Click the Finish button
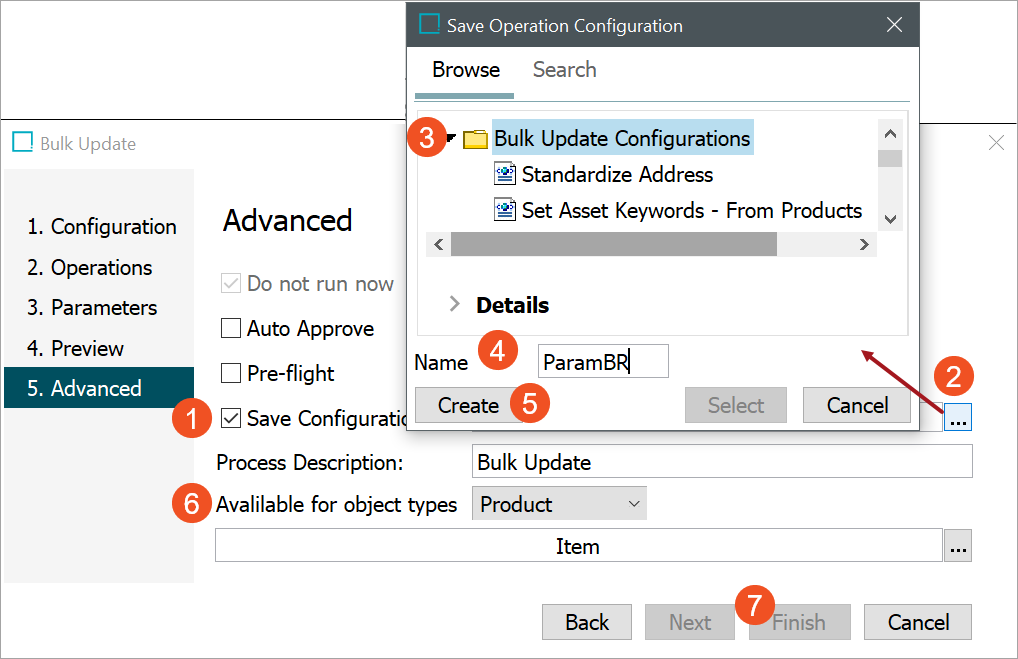Image resolution: width=1018 pixels, height=659 pixels. point(799,622)
